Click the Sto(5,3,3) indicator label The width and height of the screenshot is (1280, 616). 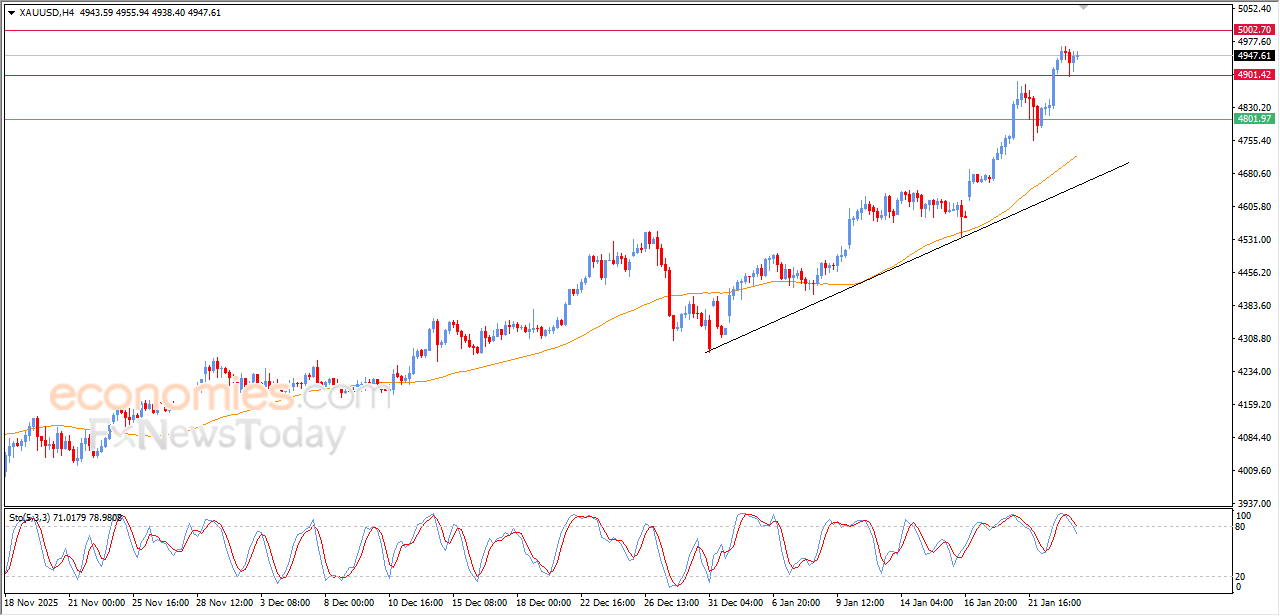(29, 517)
